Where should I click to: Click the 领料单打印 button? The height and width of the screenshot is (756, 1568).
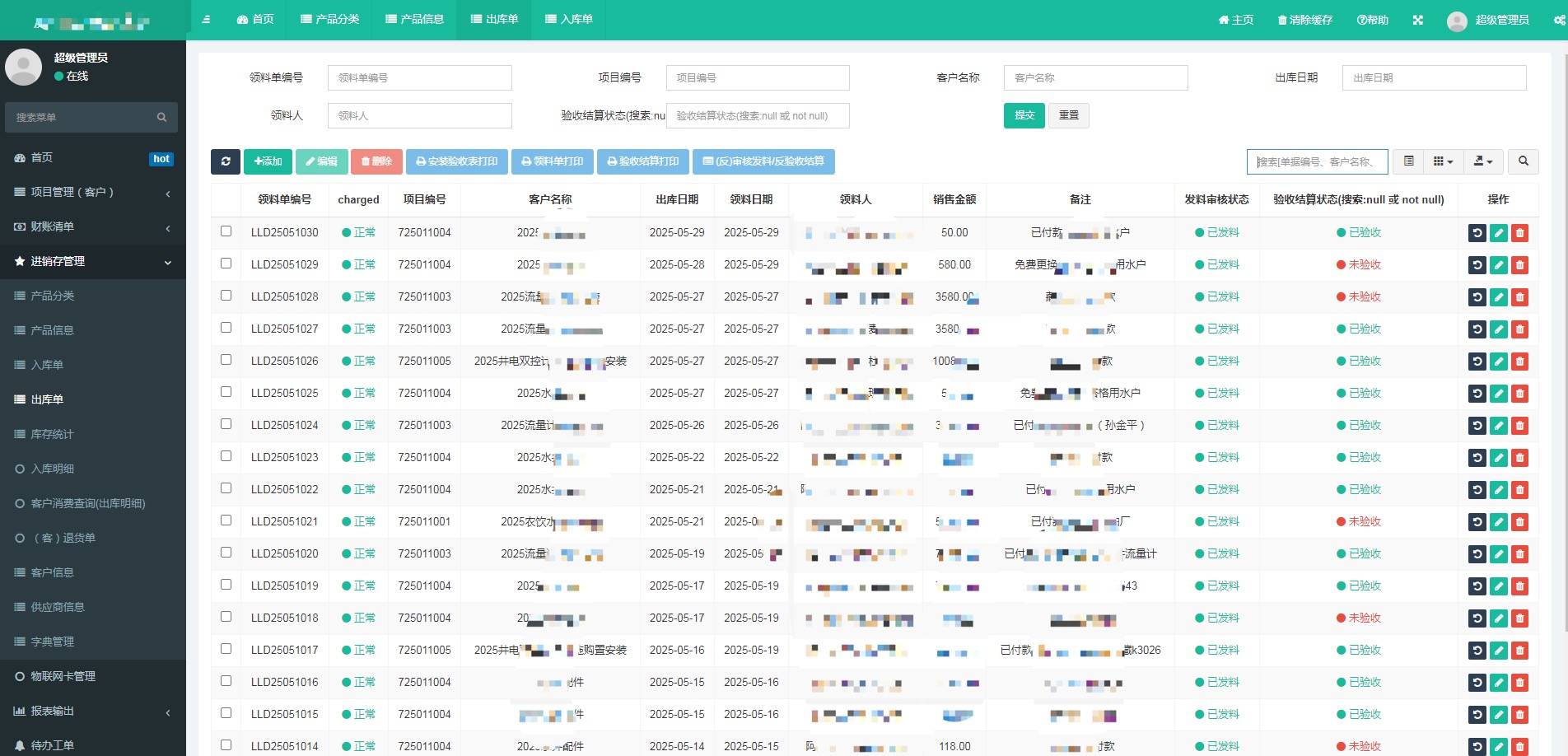tap(553, 161)
